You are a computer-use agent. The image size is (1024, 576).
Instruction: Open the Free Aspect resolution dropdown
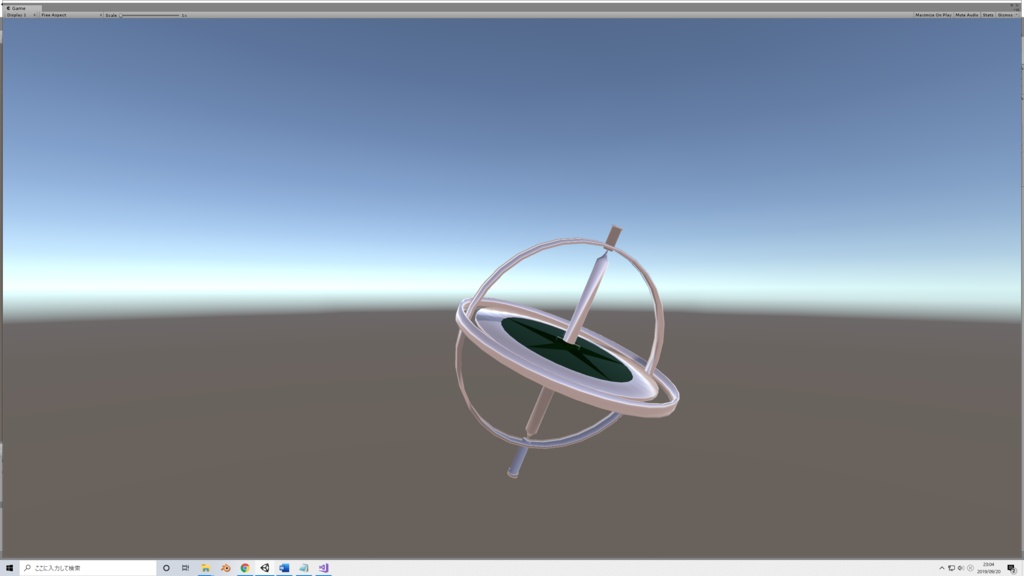71,15
